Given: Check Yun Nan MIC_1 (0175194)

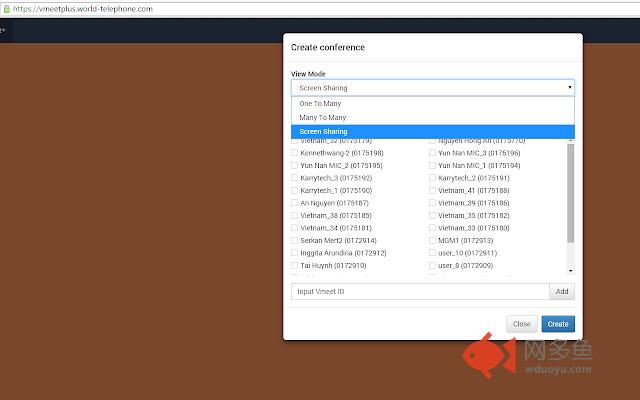Looking at the screenshot, I should (432, 165).
